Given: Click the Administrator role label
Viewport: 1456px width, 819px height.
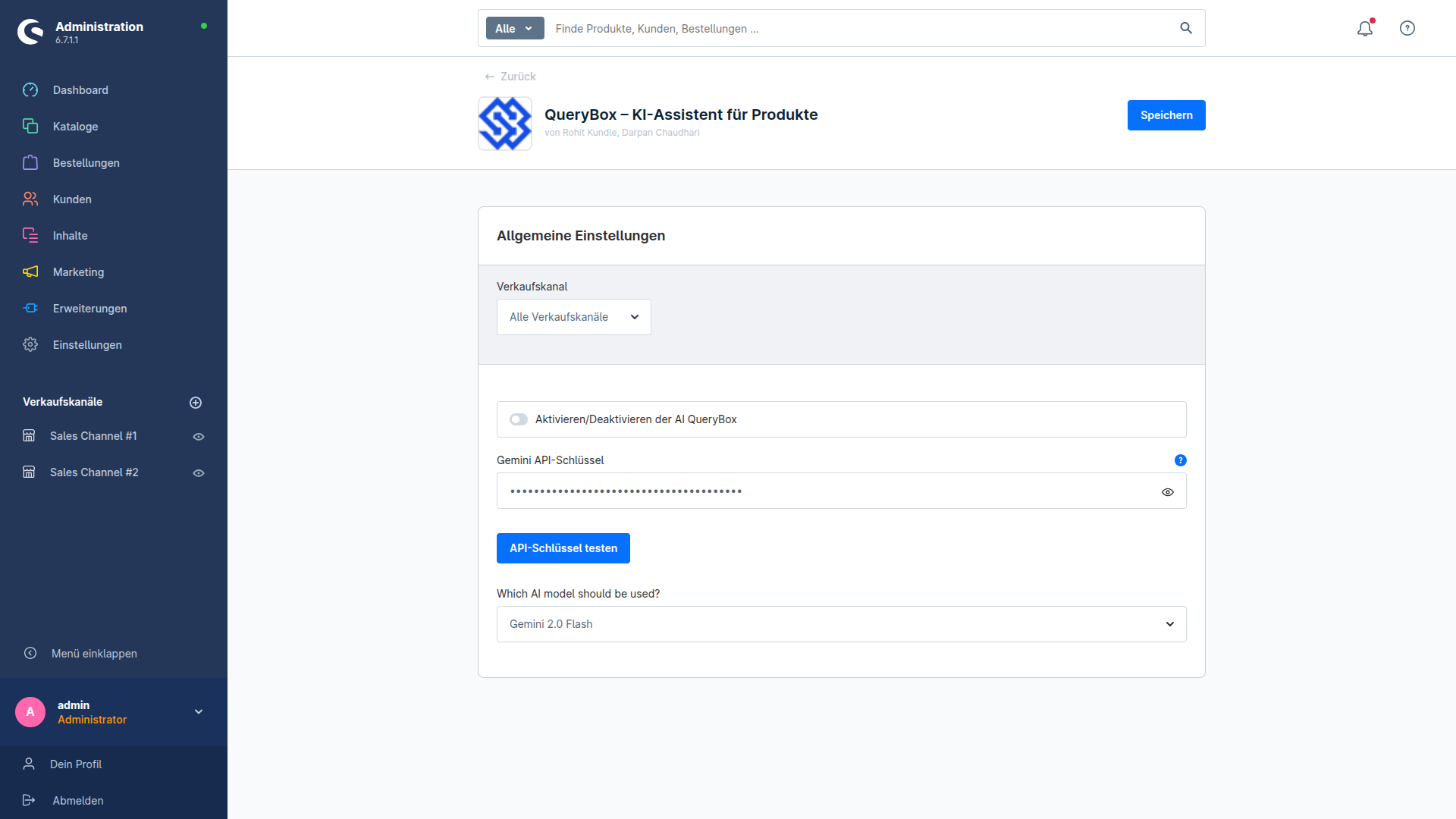Looking at the screenshot, I should 92,720.
